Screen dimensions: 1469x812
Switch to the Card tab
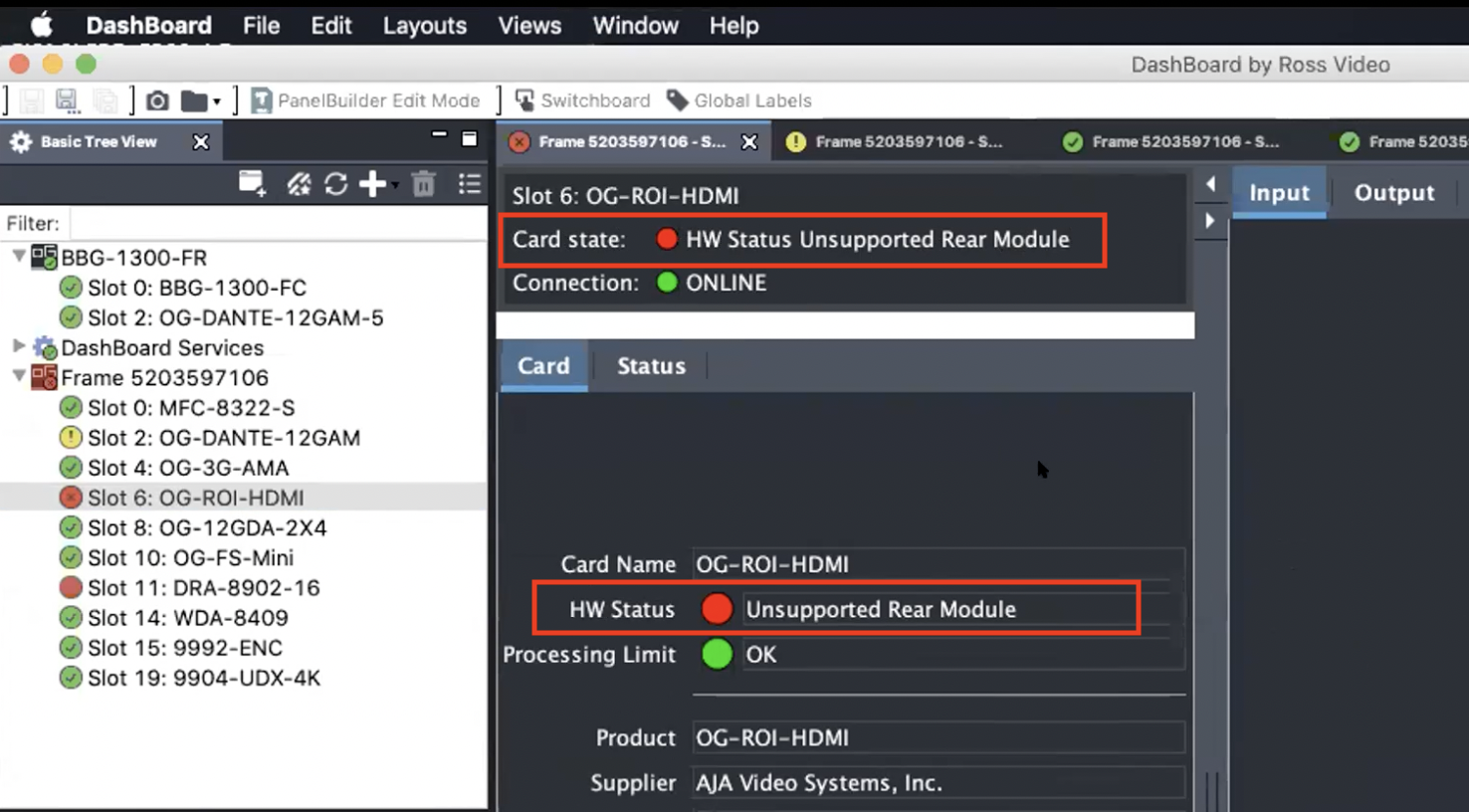tap(543, 366)
